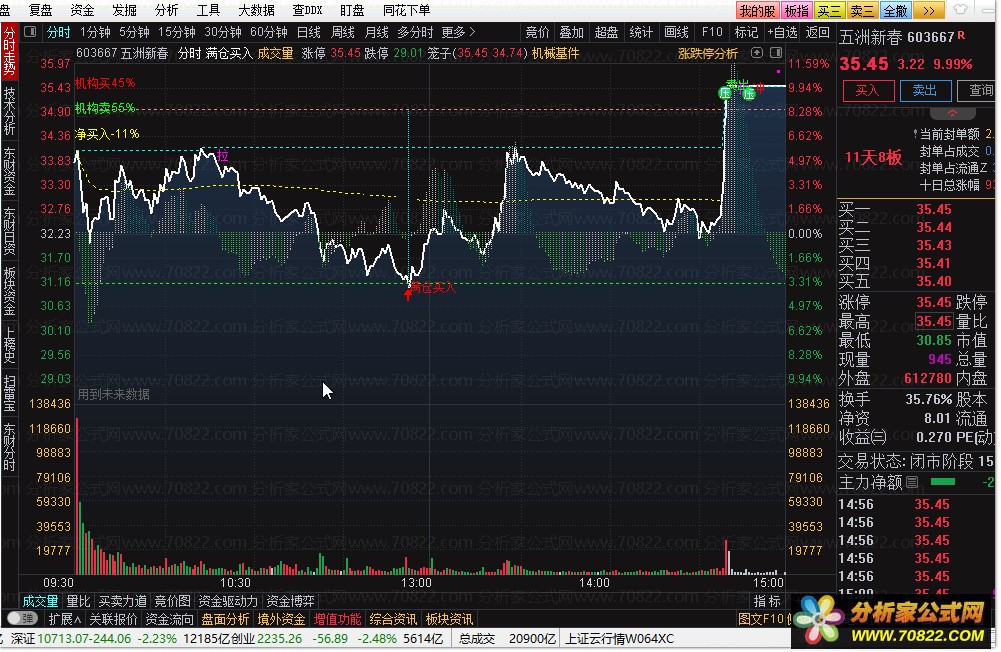Image resolution: width=1001 pixels, height=652 pixels.
Task: Open the 发掘 menu
Action: [124, 10]
